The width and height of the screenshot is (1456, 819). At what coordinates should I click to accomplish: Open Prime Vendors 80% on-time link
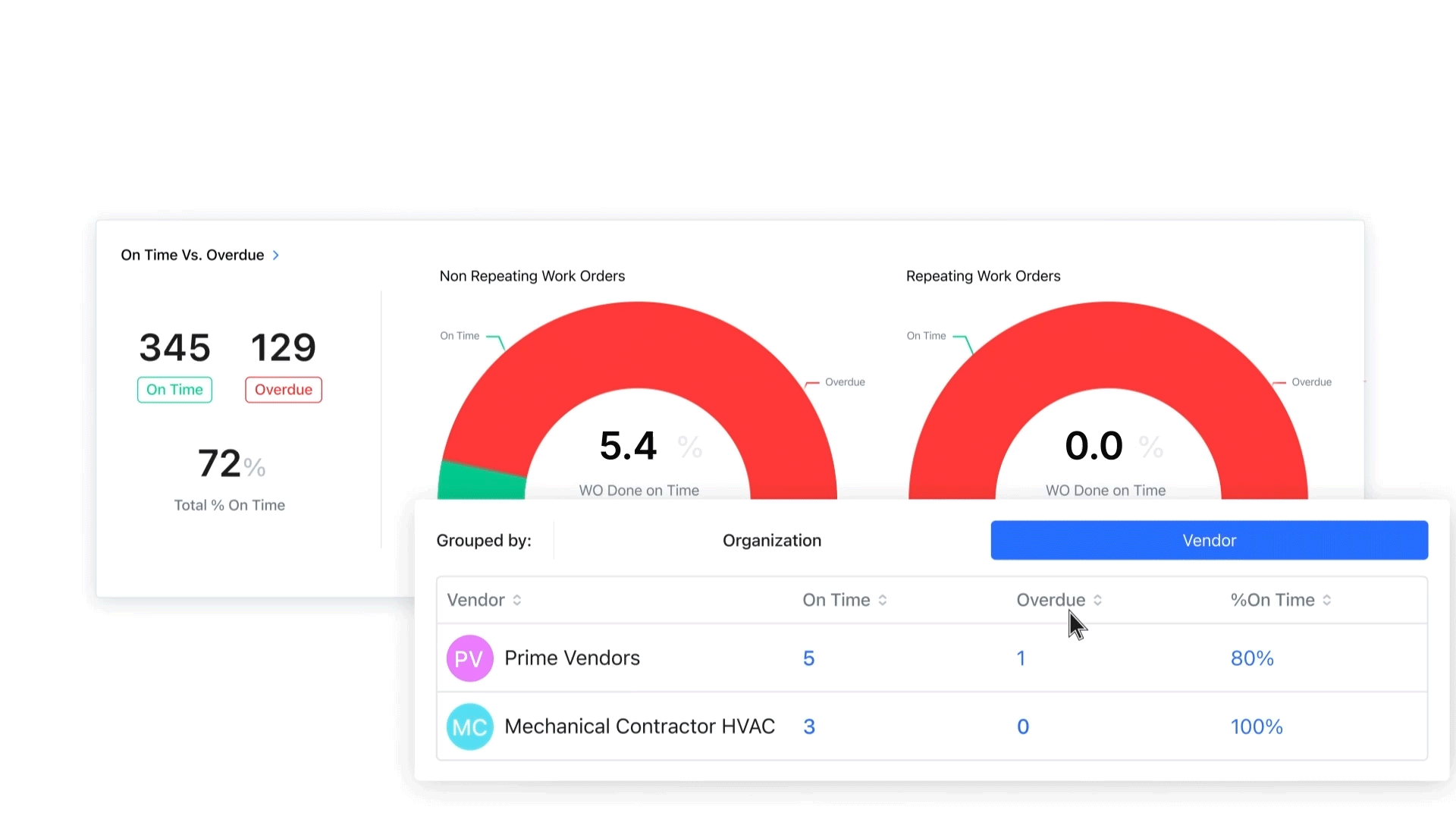pos(1251,658)
